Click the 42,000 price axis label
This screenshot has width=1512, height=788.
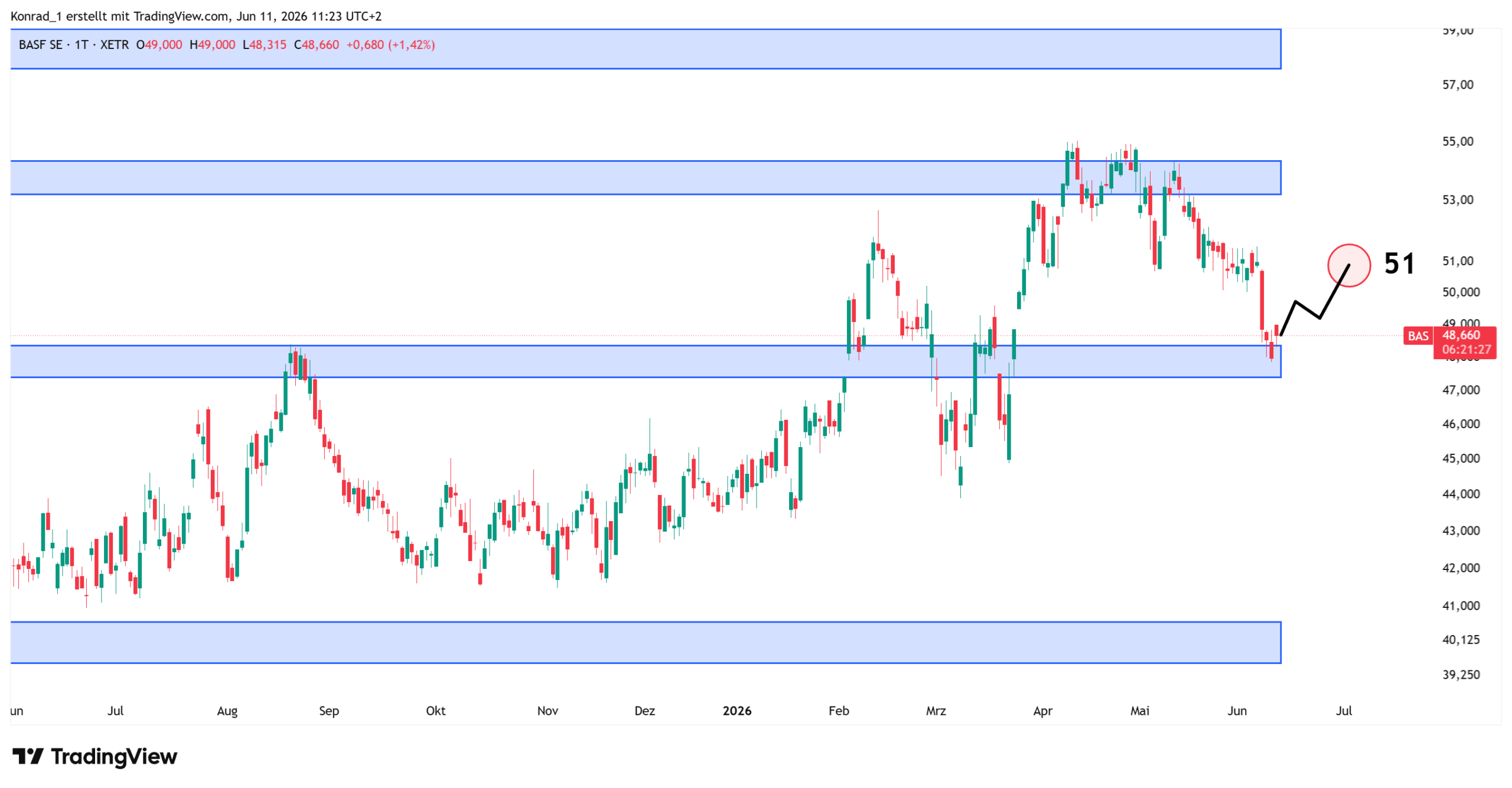(1461, 568)
